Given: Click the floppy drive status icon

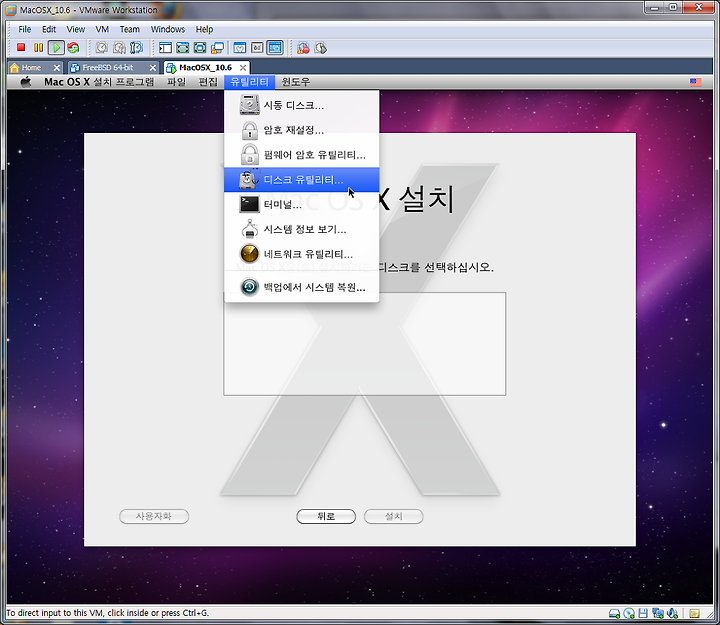Looking at the screenshot, I should click(x=643, y=613).
